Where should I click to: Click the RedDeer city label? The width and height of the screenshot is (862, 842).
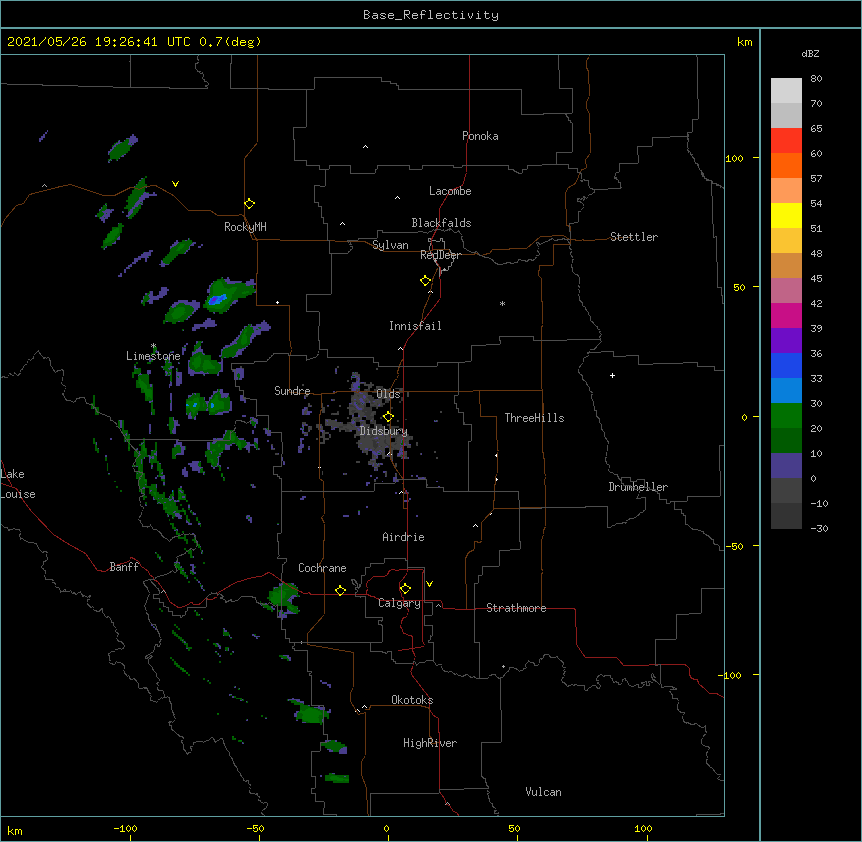(x=441, y=255)
